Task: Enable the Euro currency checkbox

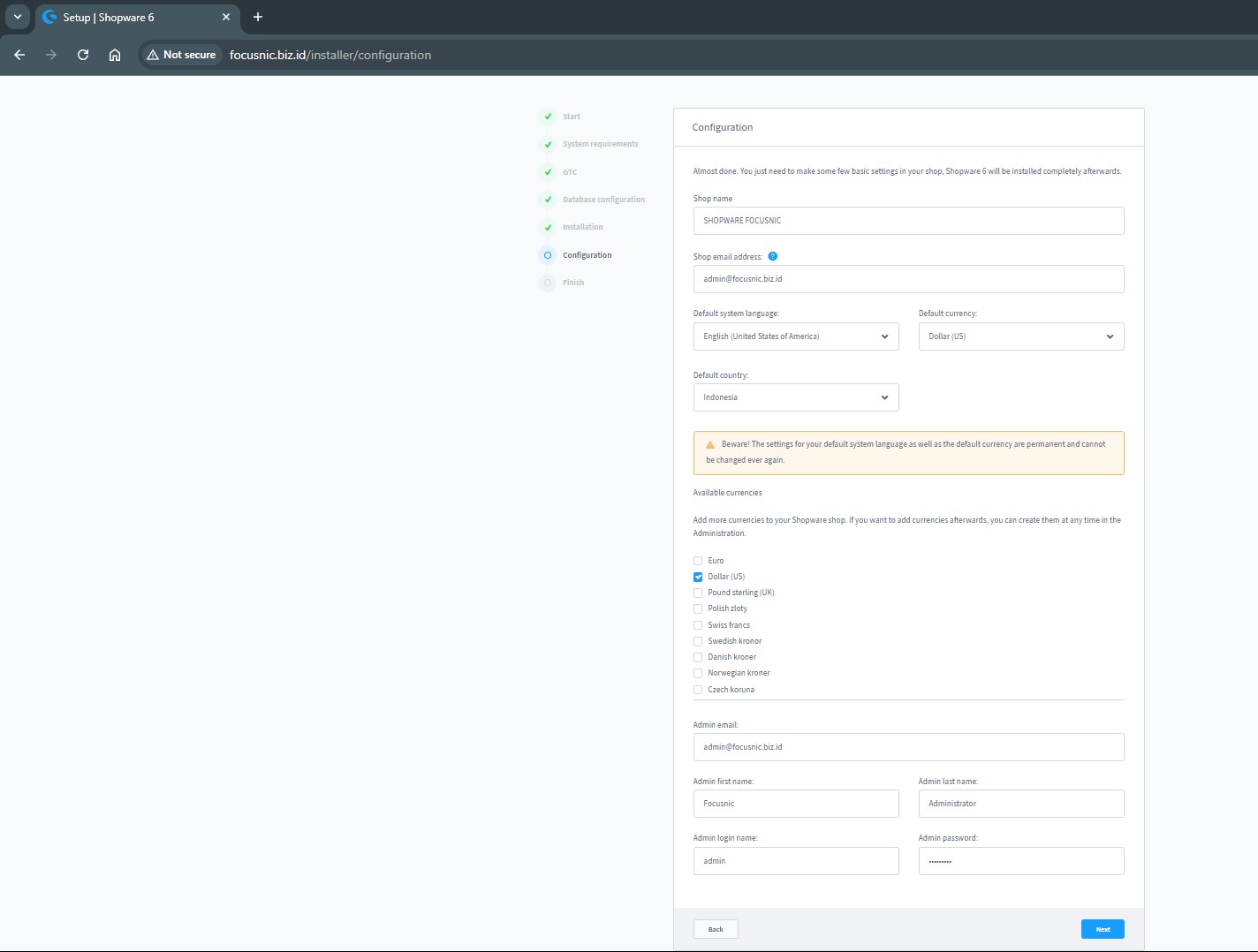Action: 698,561
